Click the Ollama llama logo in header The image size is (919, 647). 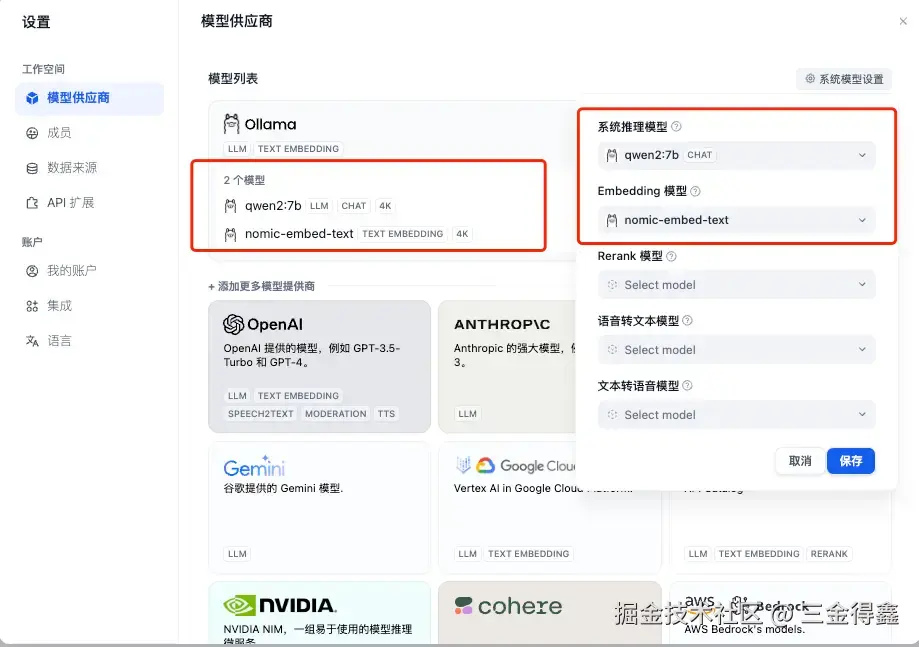point(232,124)
